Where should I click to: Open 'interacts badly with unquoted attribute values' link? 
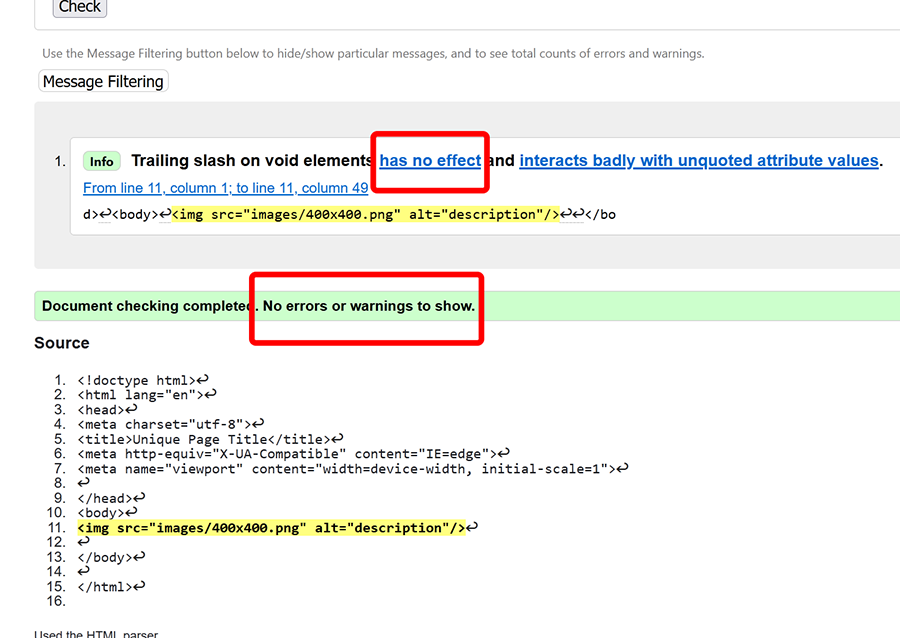point(699,161)
